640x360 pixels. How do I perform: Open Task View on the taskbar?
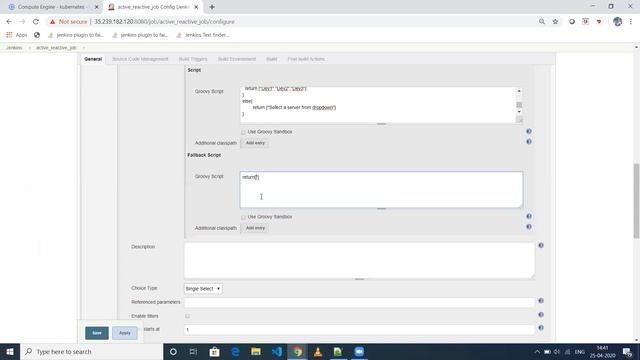(x=193, y=351)
